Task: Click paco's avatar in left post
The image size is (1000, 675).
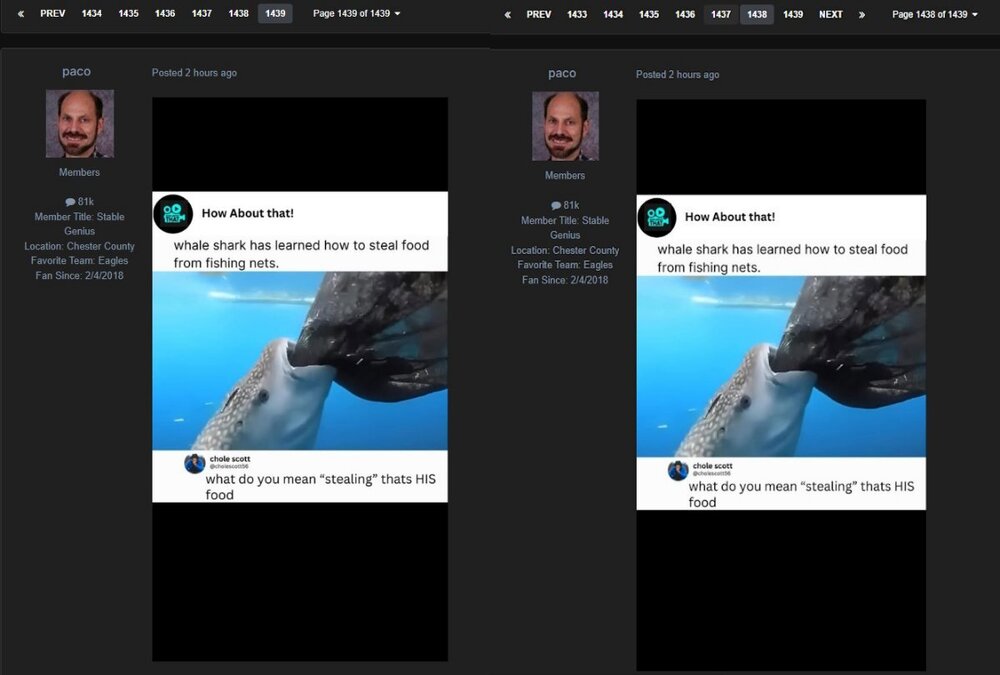Action: [80, 123]
